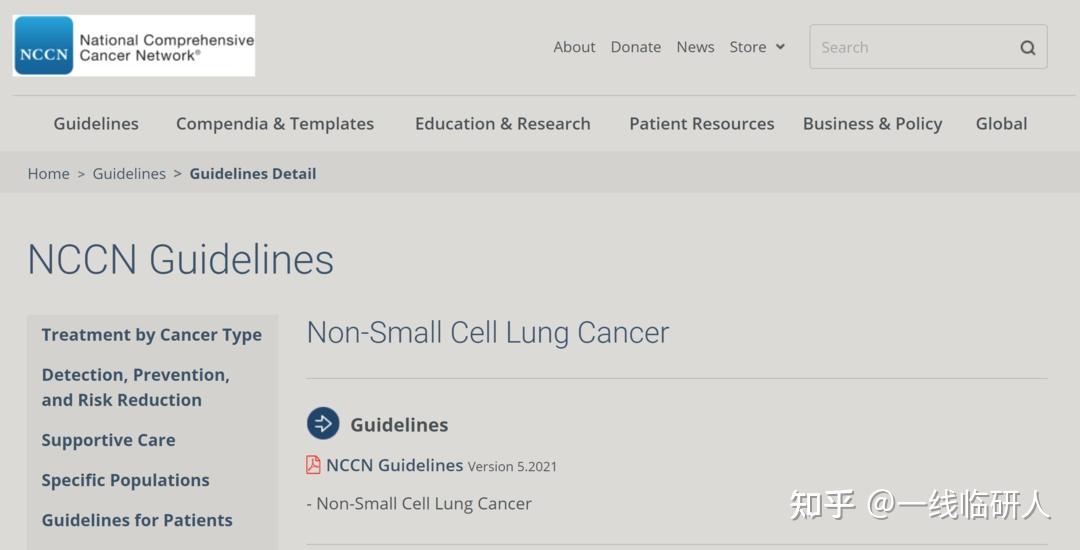The width and height of the screenshot is (1080, 550).
Task: Open Treatment by Cancer Type sidebar link
Action: pyautogui.click(x=152, y=335)
